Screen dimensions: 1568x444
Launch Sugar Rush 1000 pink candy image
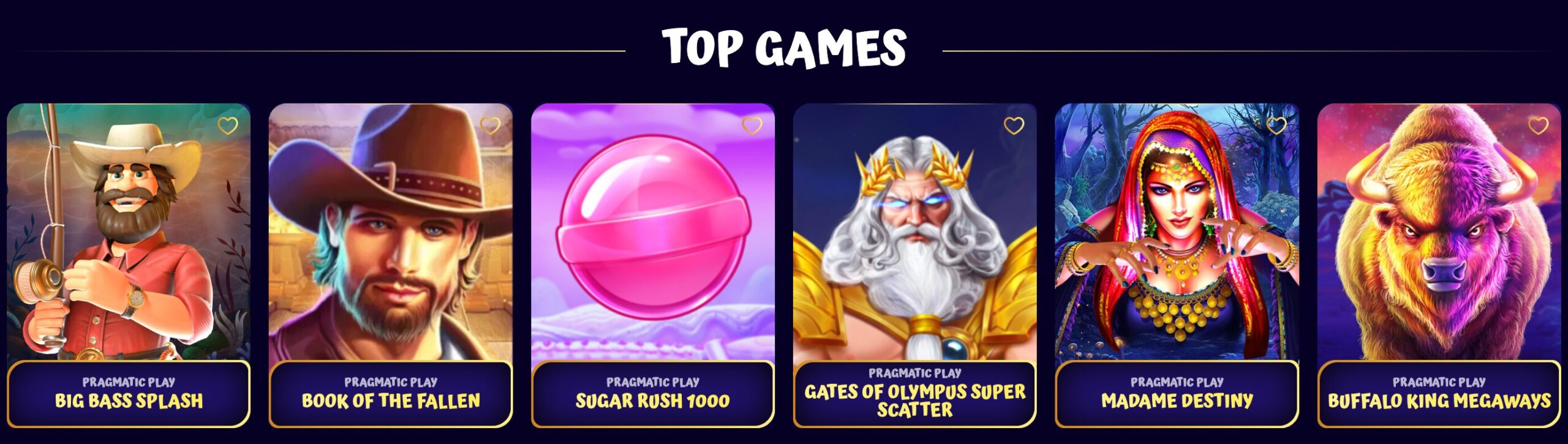tap(653, 231)
